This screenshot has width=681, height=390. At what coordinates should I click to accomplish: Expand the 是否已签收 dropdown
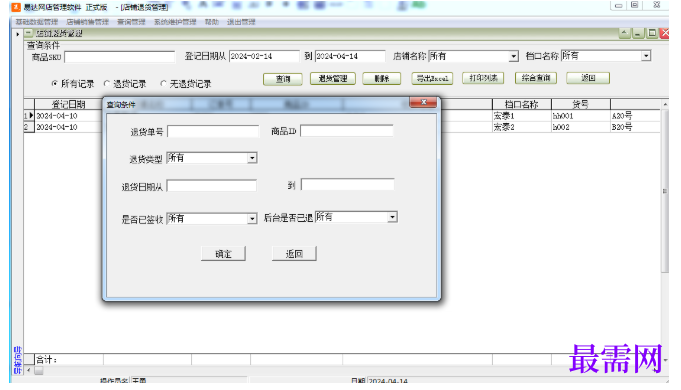(252, 218)
